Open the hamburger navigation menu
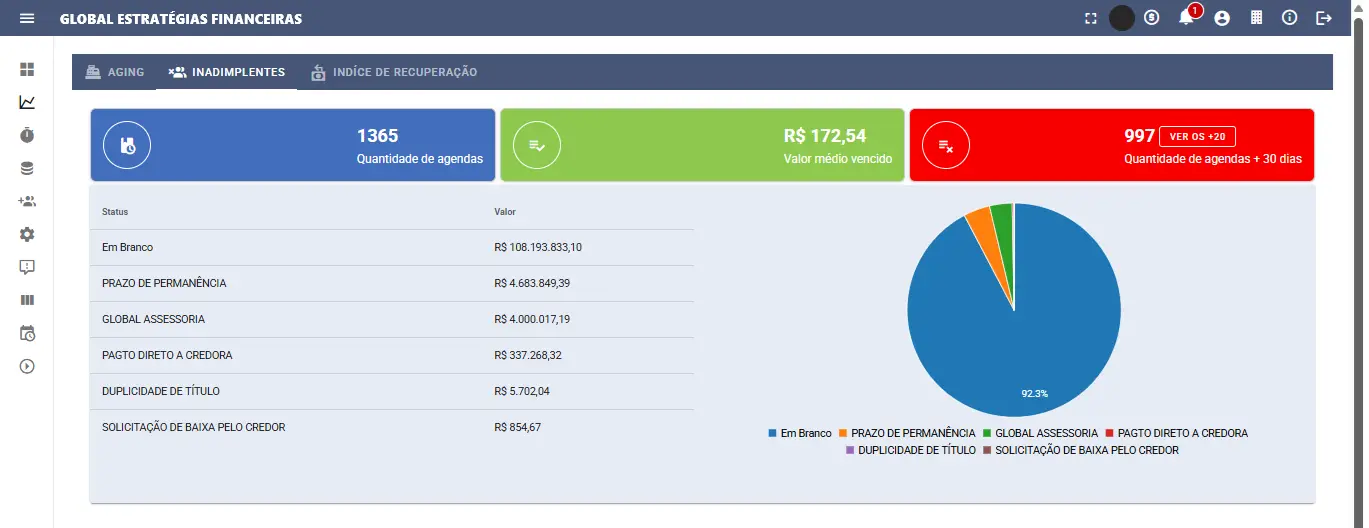 click(x=27, y=19)
